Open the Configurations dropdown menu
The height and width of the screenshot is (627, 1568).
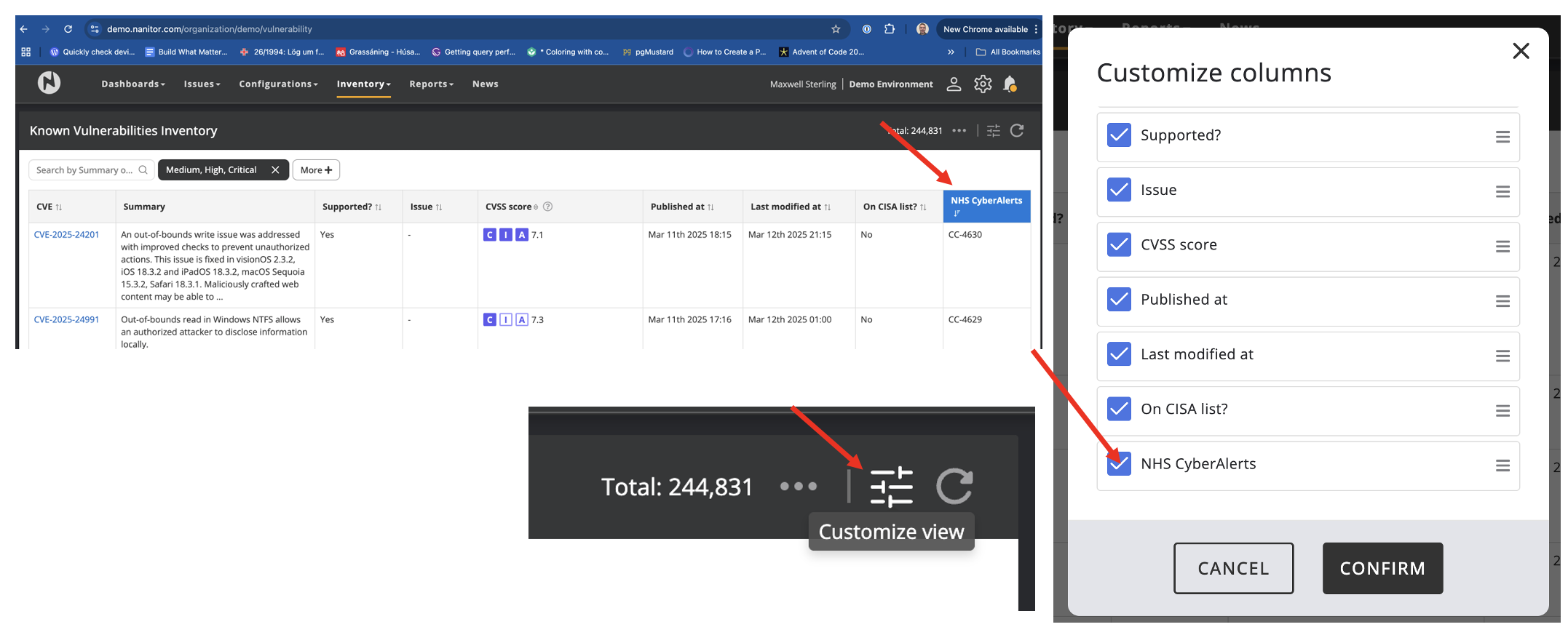click(278, 84)
